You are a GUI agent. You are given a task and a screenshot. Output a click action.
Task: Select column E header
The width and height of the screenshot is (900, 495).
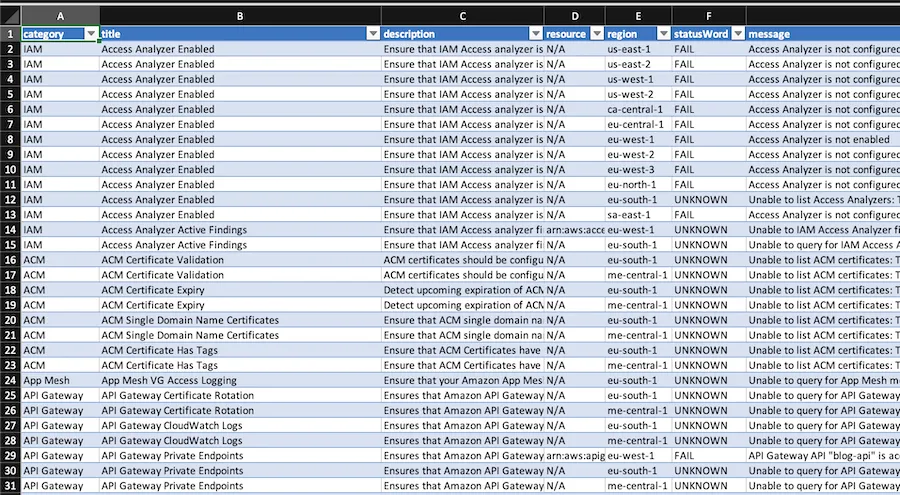click(638, 16)
